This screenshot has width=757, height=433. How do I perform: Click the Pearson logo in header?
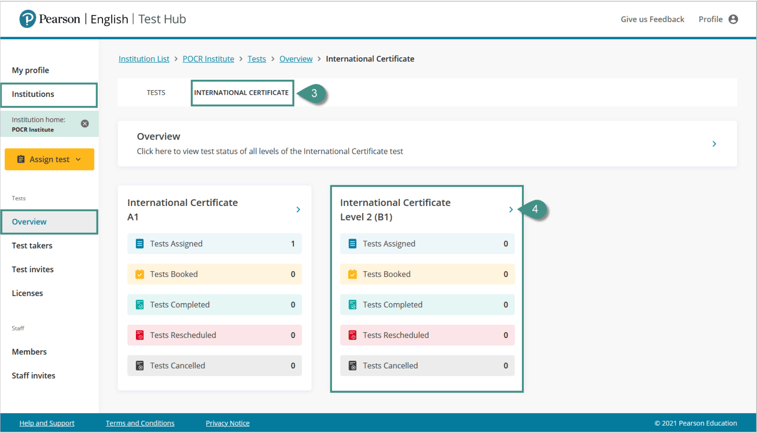(28, 19)
